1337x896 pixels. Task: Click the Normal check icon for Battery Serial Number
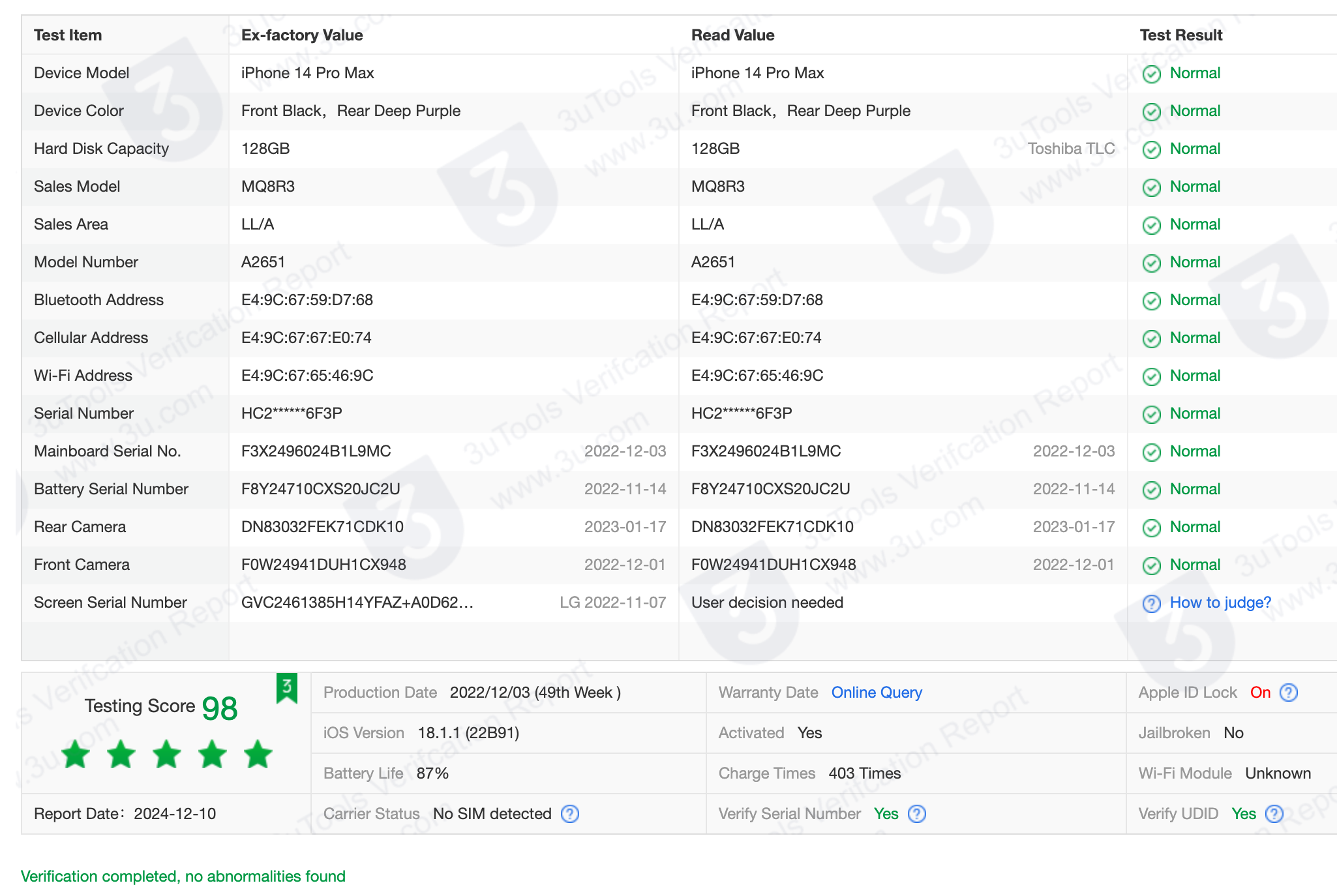coord(1152,490)
